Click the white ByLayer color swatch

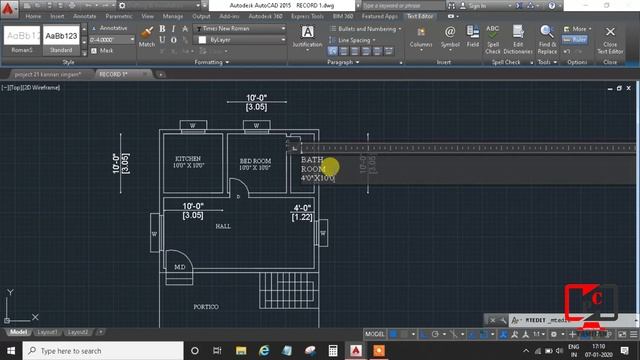202,40
